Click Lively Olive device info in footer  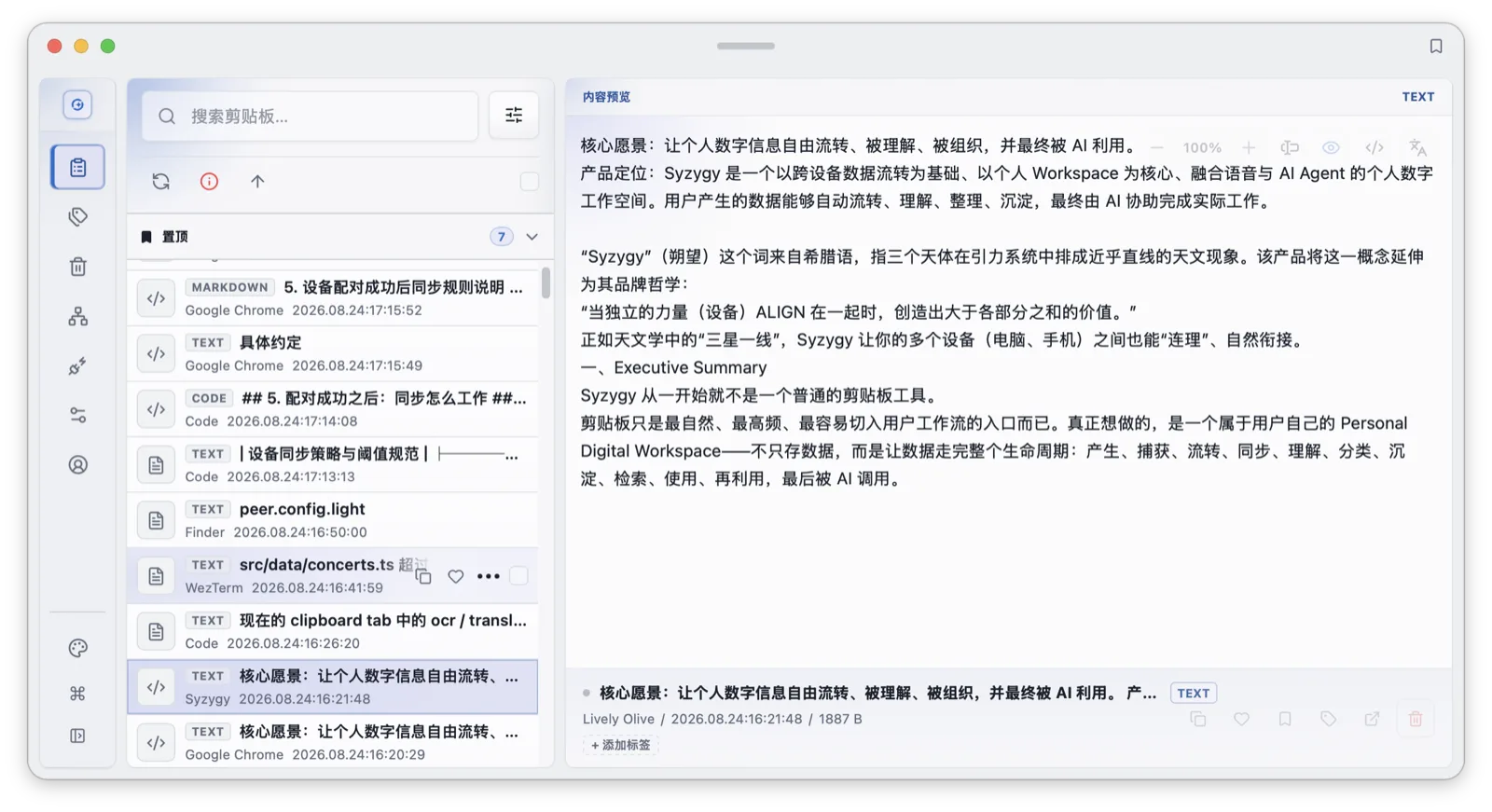point(618,719)
